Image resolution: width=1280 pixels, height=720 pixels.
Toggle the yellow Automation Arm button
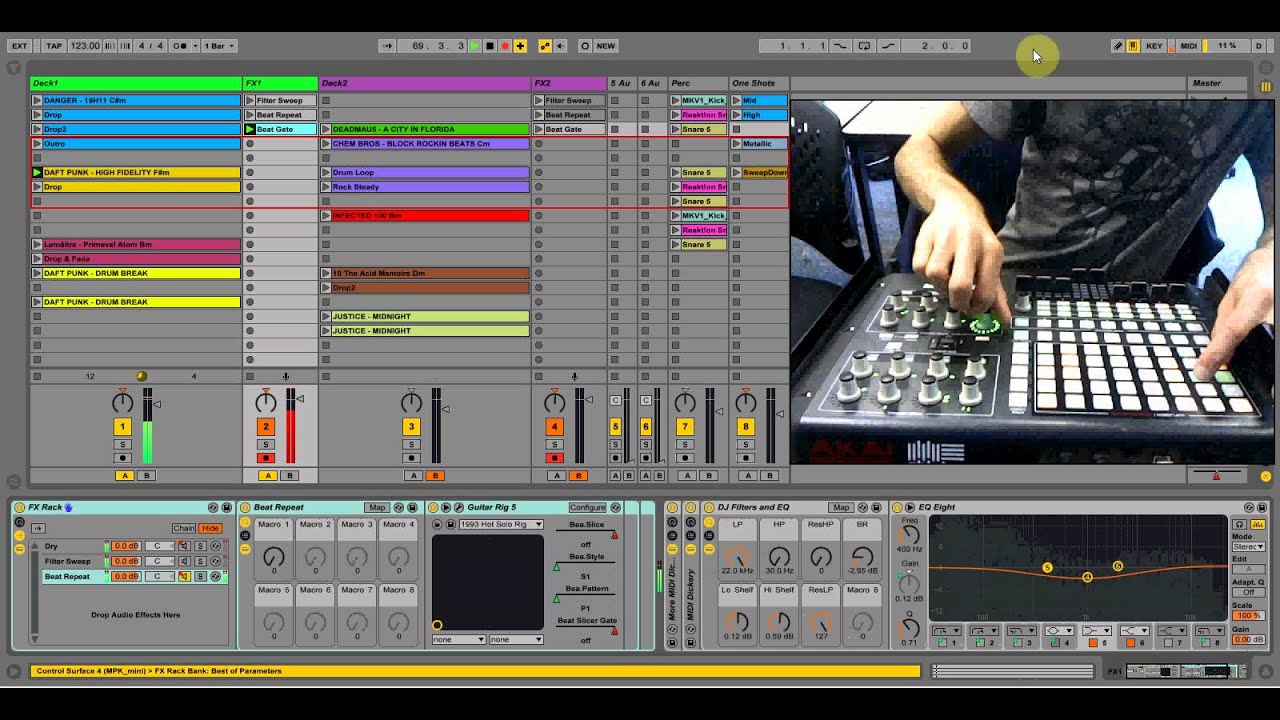tap(545, 46)
